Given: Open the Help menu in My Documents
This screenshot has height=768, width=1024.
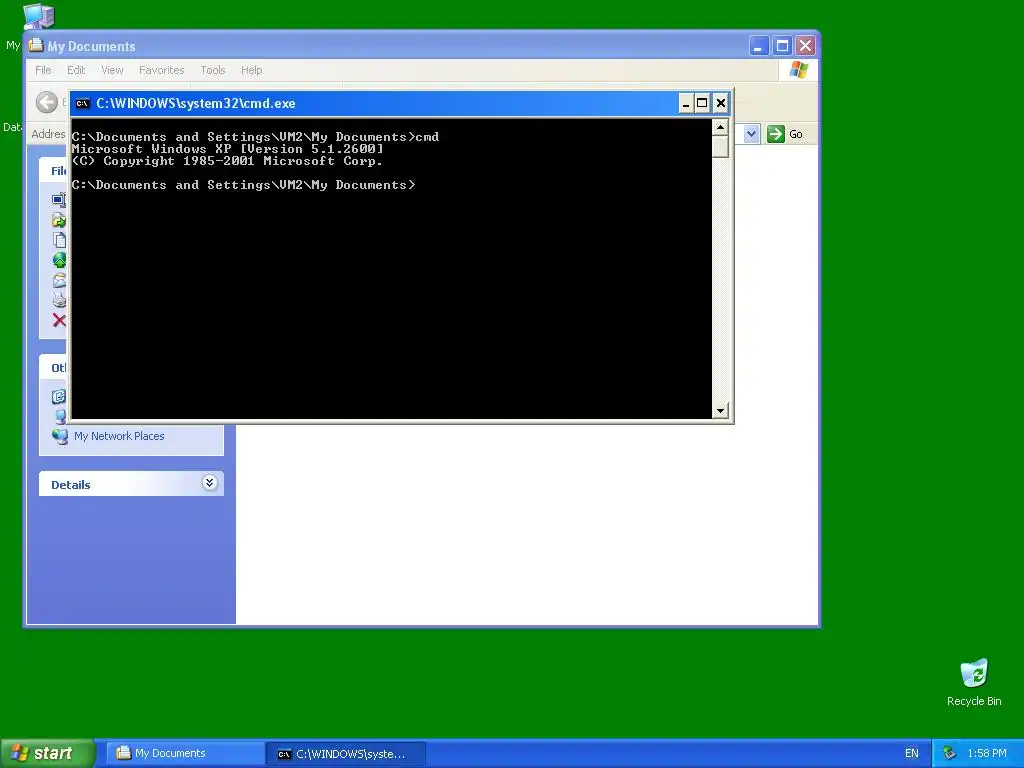Looking at the screenshot, I should point(251,70).
